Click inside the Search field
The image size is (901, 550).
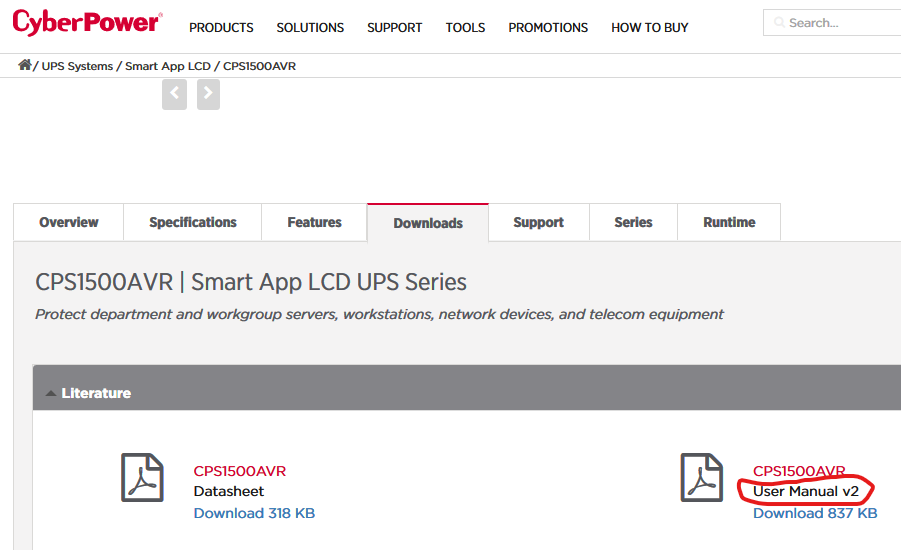(832, 22)
